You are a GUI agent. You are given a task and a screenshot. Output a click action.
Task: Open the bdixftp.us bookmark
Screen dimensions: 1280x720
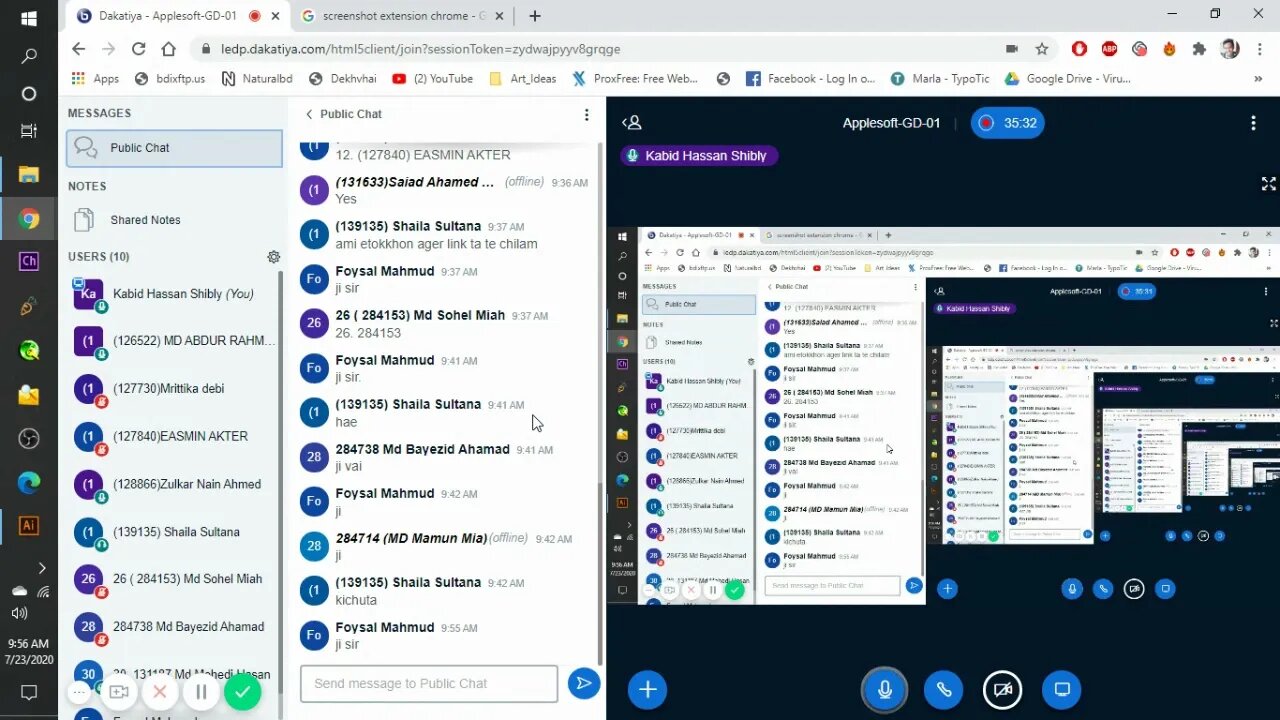pos(170,78)
